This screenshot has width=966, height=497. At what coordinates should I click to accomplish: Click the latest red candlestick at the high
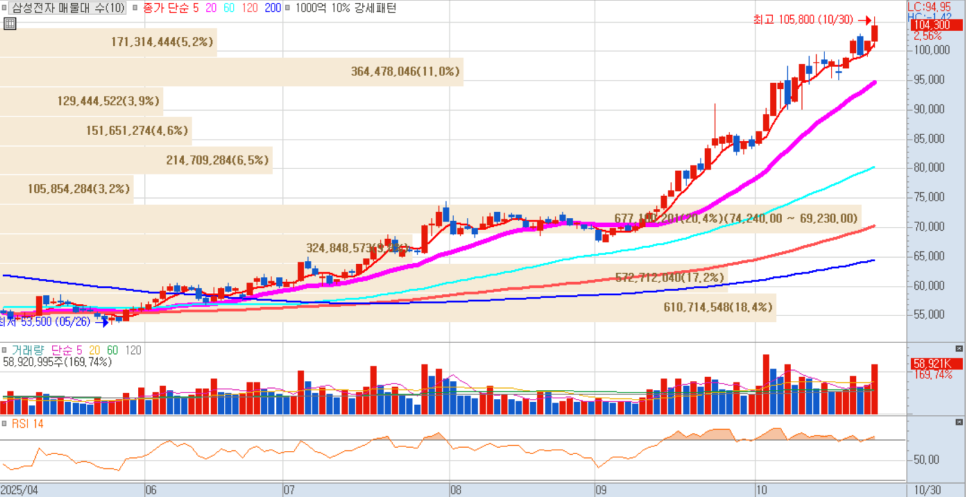tap(874, 33)
